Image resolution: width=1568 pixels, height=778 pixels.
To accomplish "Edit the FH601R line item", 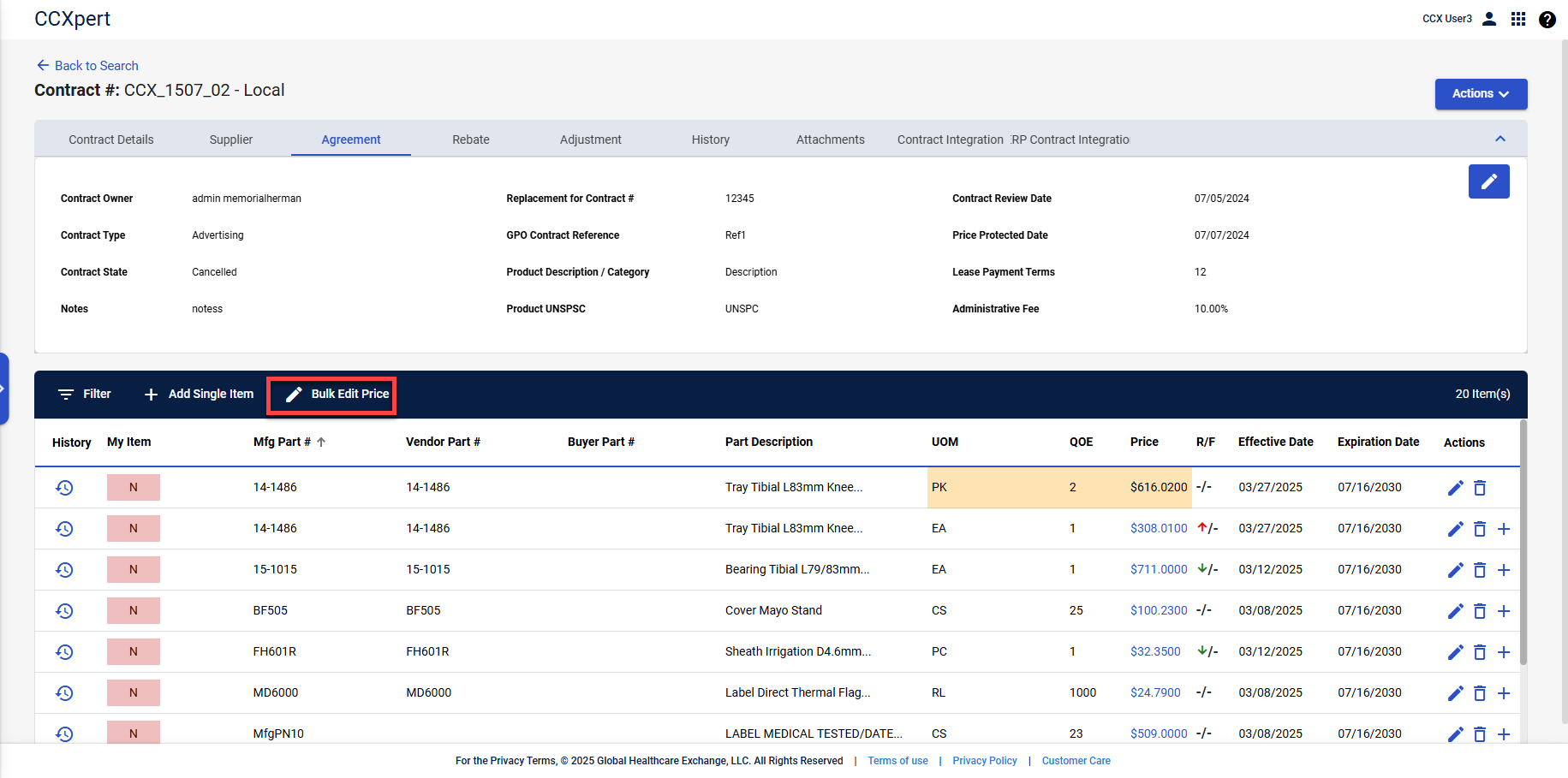I will [1455, 651].
